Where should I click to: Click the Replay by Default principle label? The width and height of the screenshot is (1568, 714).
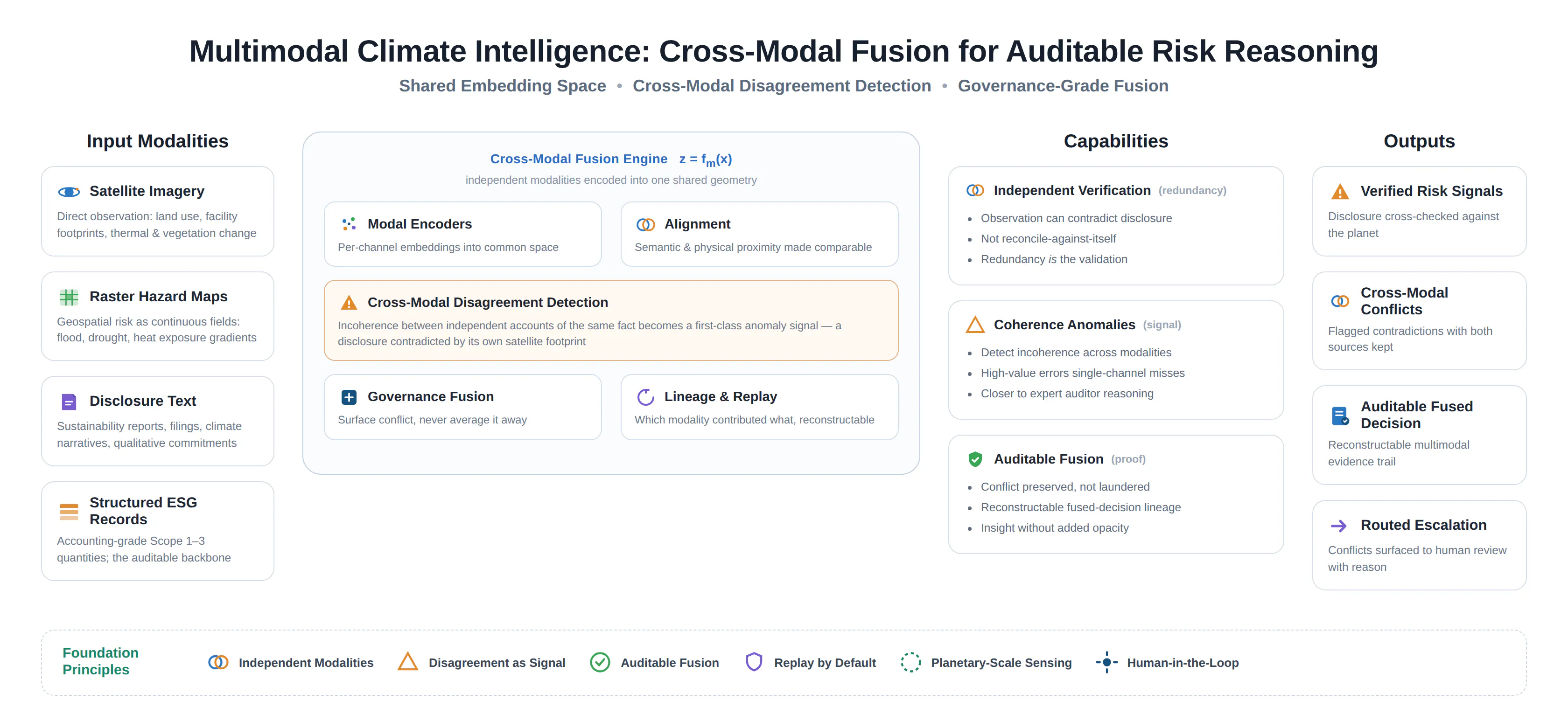[x=825, y=663]
